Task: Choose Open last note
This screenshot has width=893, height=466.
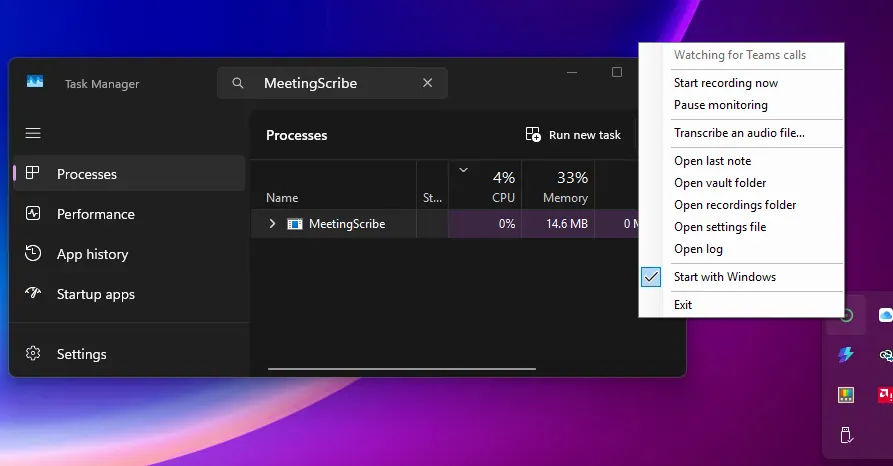Action: click(712, 161)
